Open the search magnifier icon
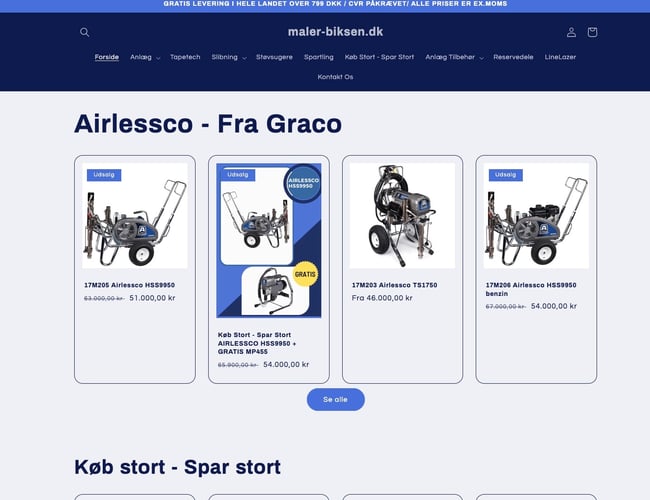Image resolution: width=650 pixels, height=500 pixels. (x=85, y=32)
